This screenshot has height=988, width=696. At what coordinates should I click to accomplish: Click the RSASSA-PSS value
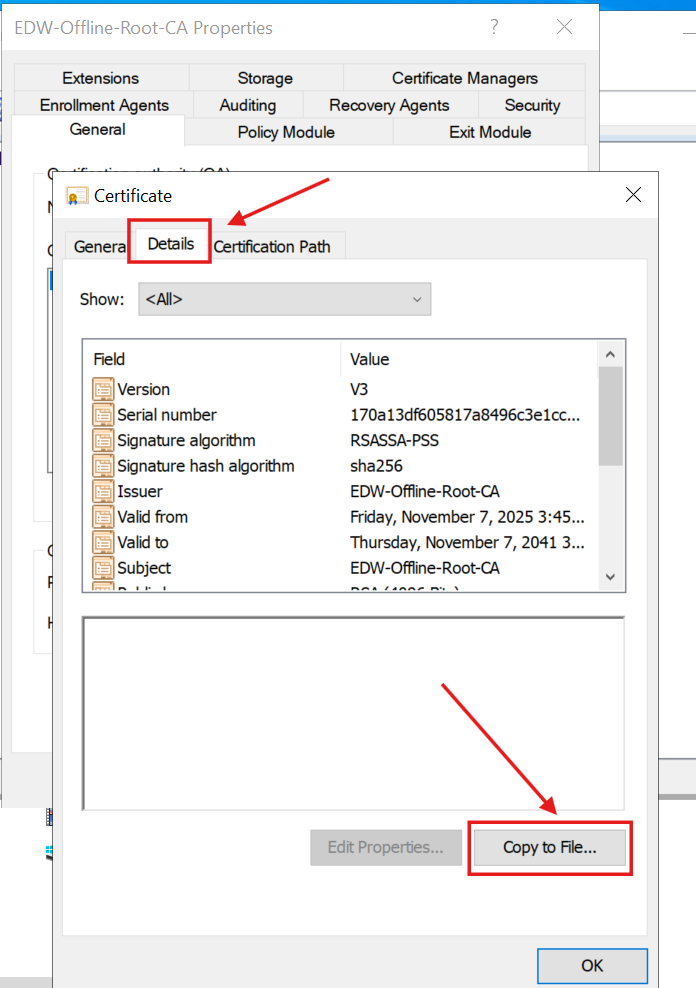pos(394,440)
